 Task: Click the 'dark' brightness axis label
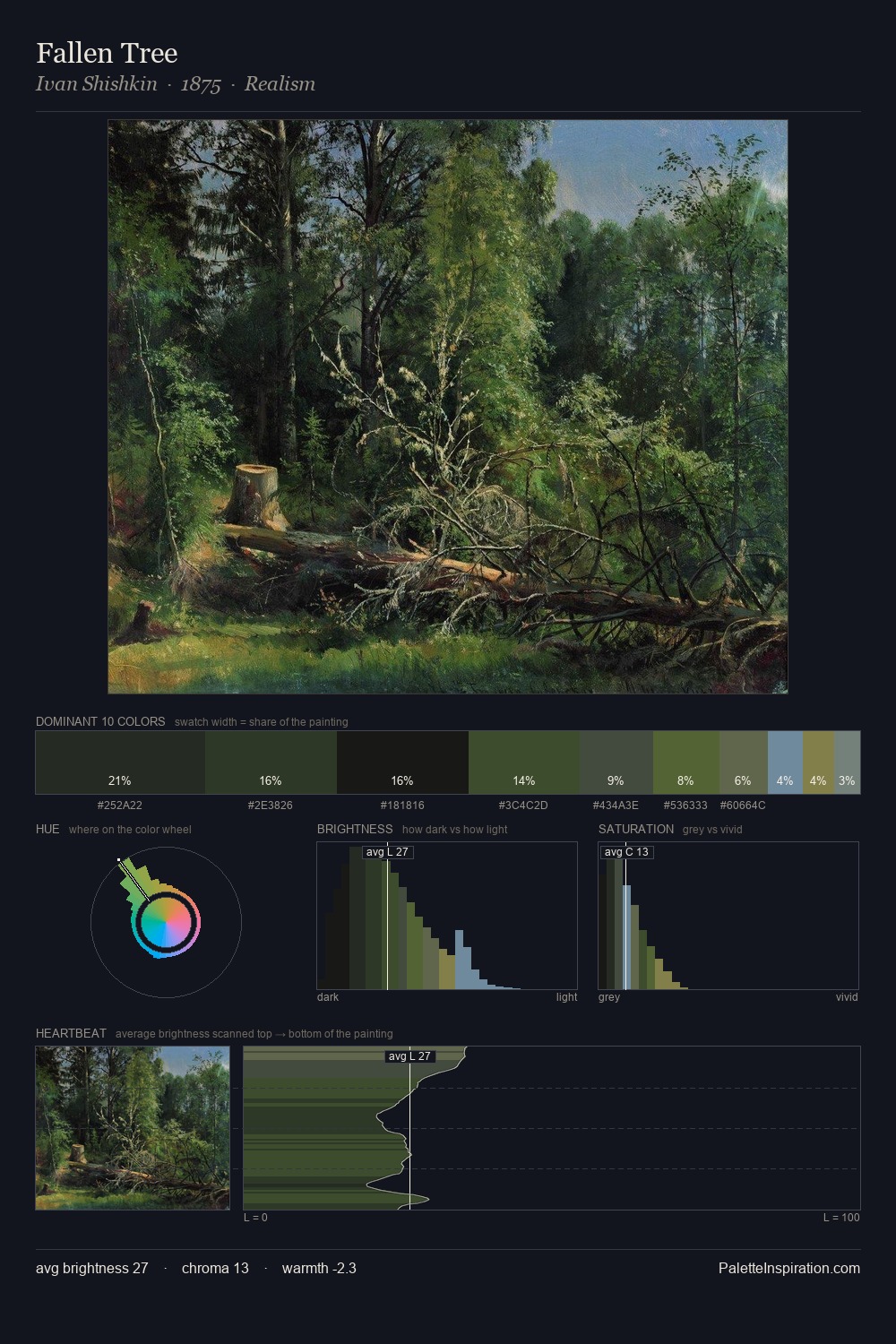pos(328,997)
